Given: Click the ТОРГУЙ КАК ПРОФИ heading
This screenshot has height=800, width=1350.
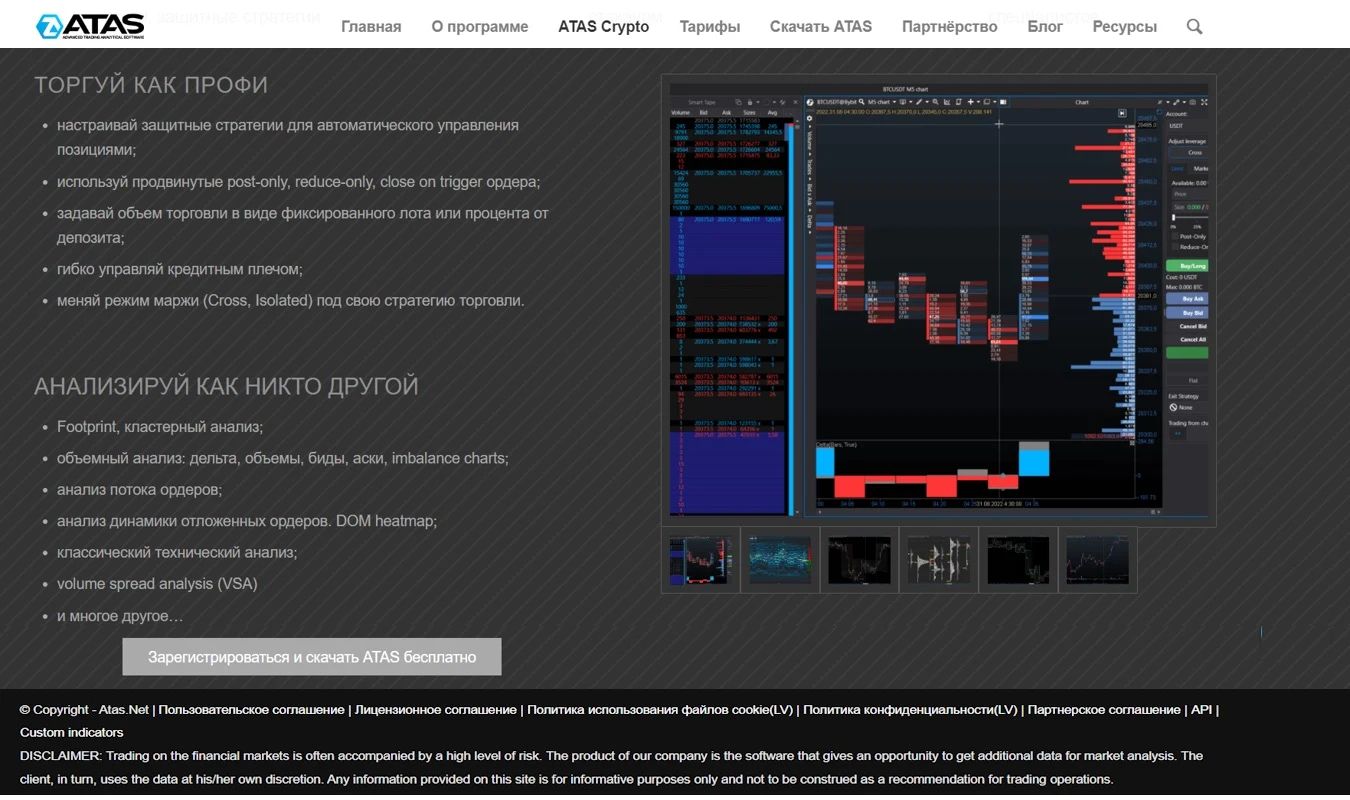Looking at the screenshot, I should (x=151, y=85).
